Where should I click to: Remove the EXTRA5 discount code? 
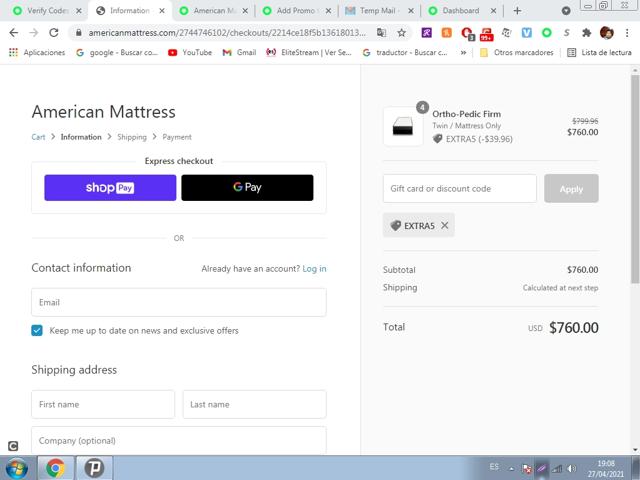click(x=445, y=225)
